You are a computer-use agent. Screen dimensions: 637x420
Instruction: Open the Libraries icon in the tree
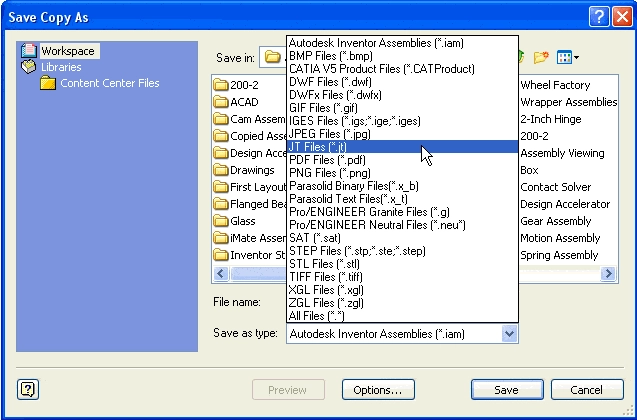(x=28, y=67)
